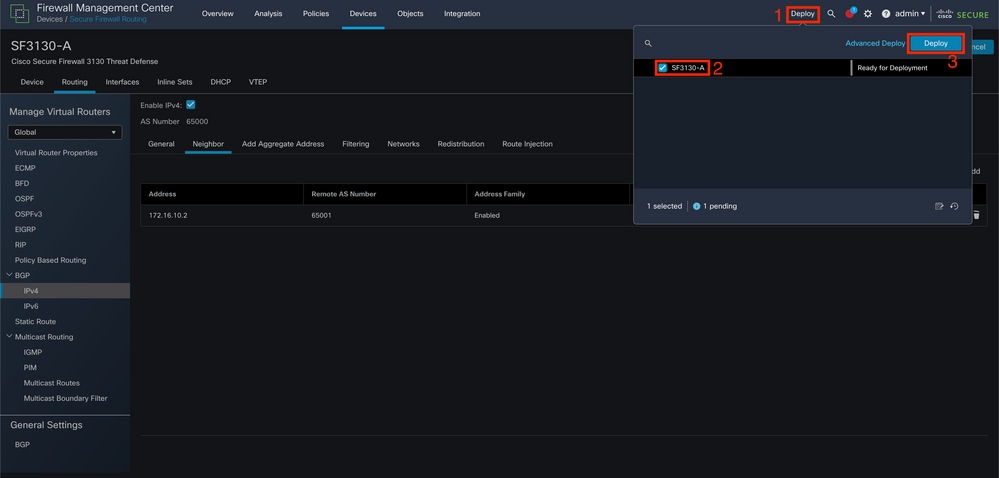The image size is (999, 478).
Task: Open OSPFv3 in the sidebar
Action: click(x=28, y=214)
